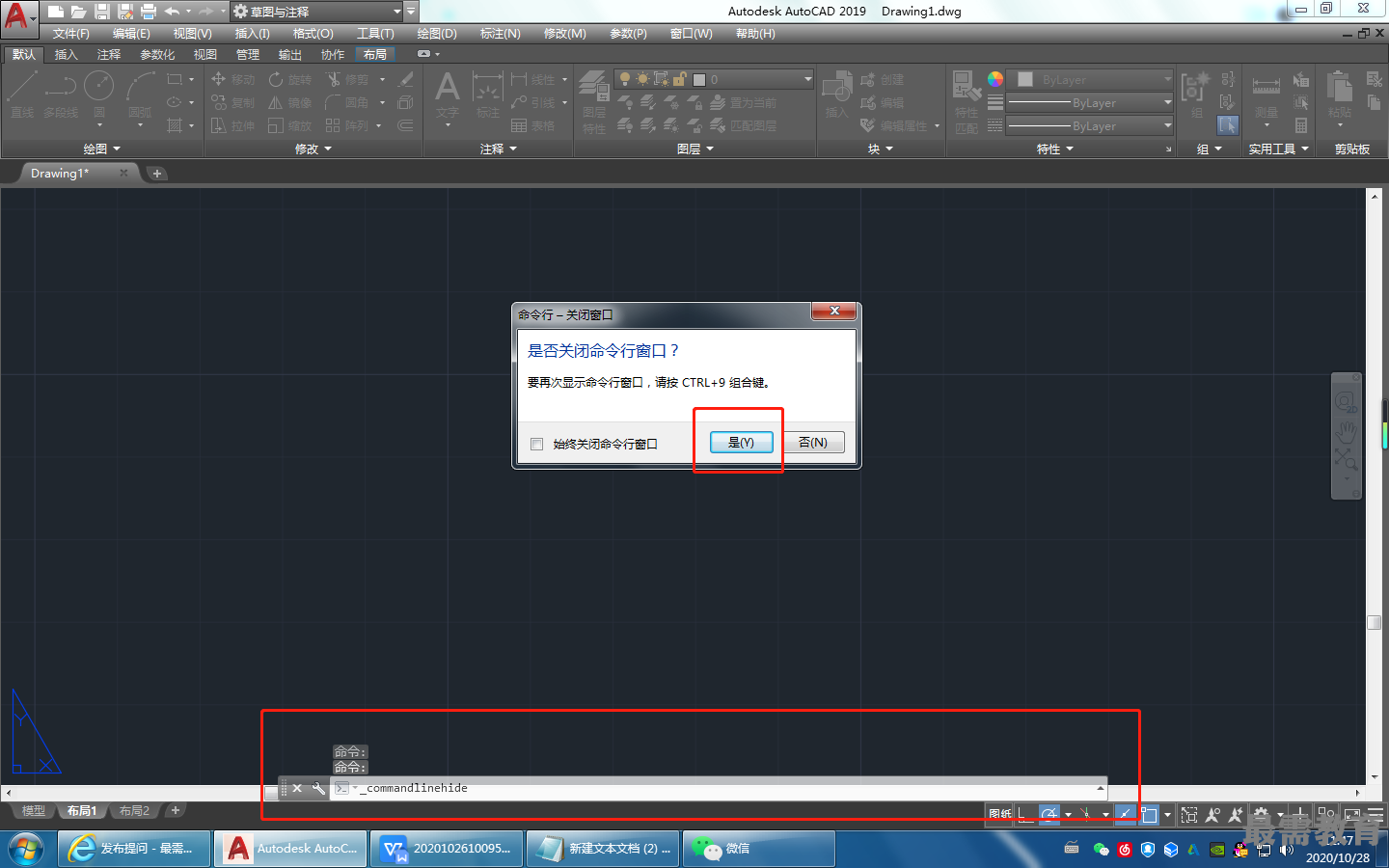Image resolution: width=1389 pixels, height=868 pixels.
Task: Expand the 实用工具 panel flyout
Action: [x=1278, y=149]
